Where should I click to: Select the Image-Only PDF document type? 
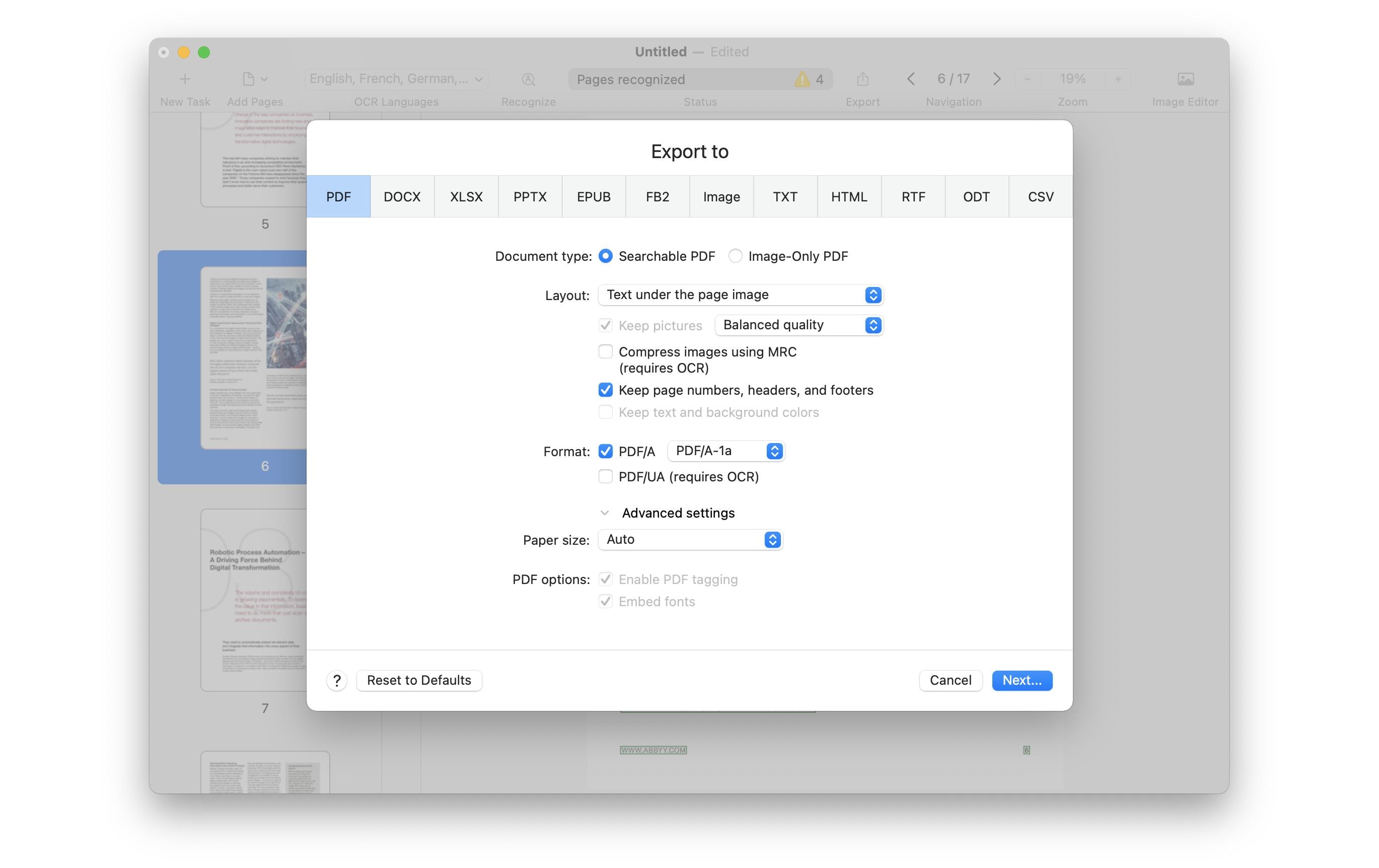pos(735,256)
